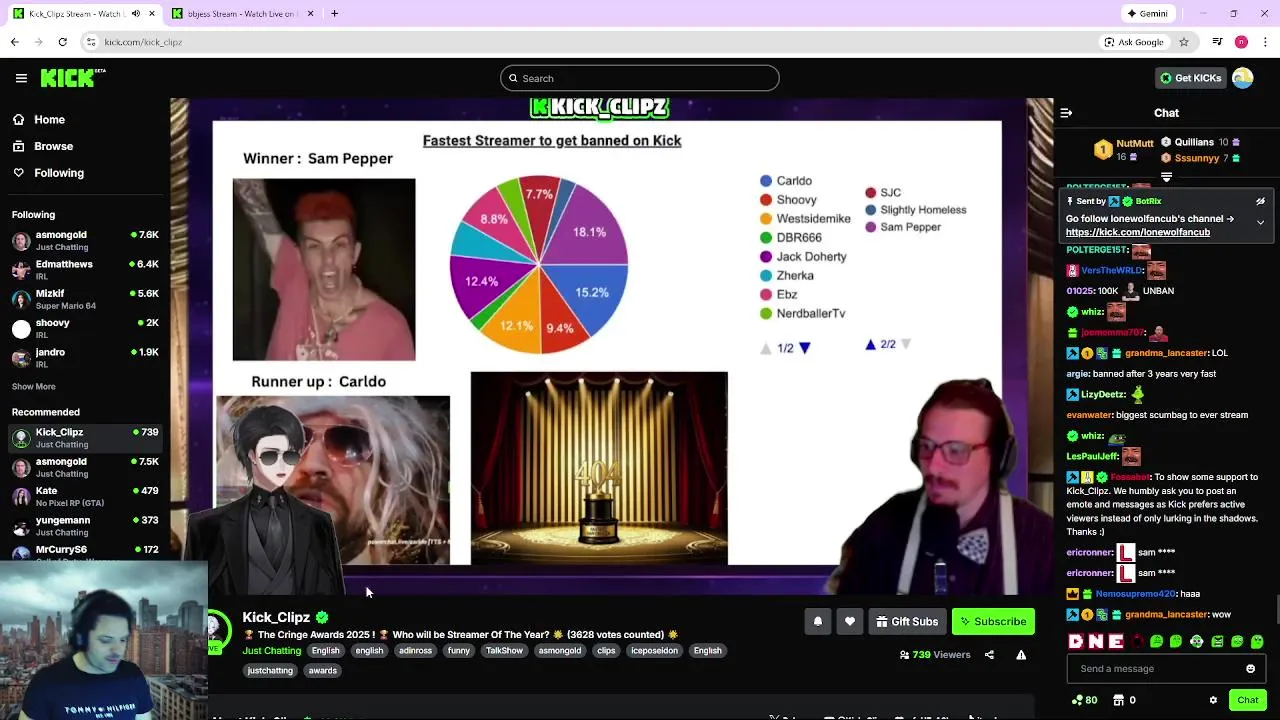This screenshot has height=720, width=1280.
Task: Open the hamburger sidebar menu
Action: click(x=21, y=78)
